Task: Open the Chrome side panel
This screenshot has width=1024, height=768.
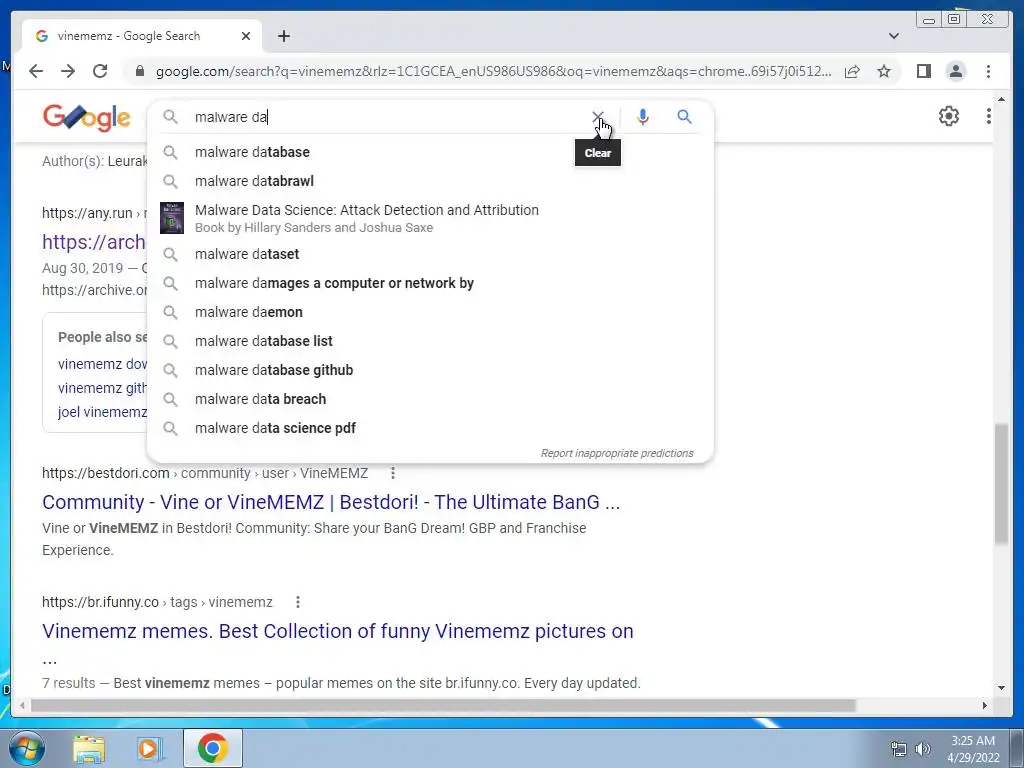Action: pos(923,71)
